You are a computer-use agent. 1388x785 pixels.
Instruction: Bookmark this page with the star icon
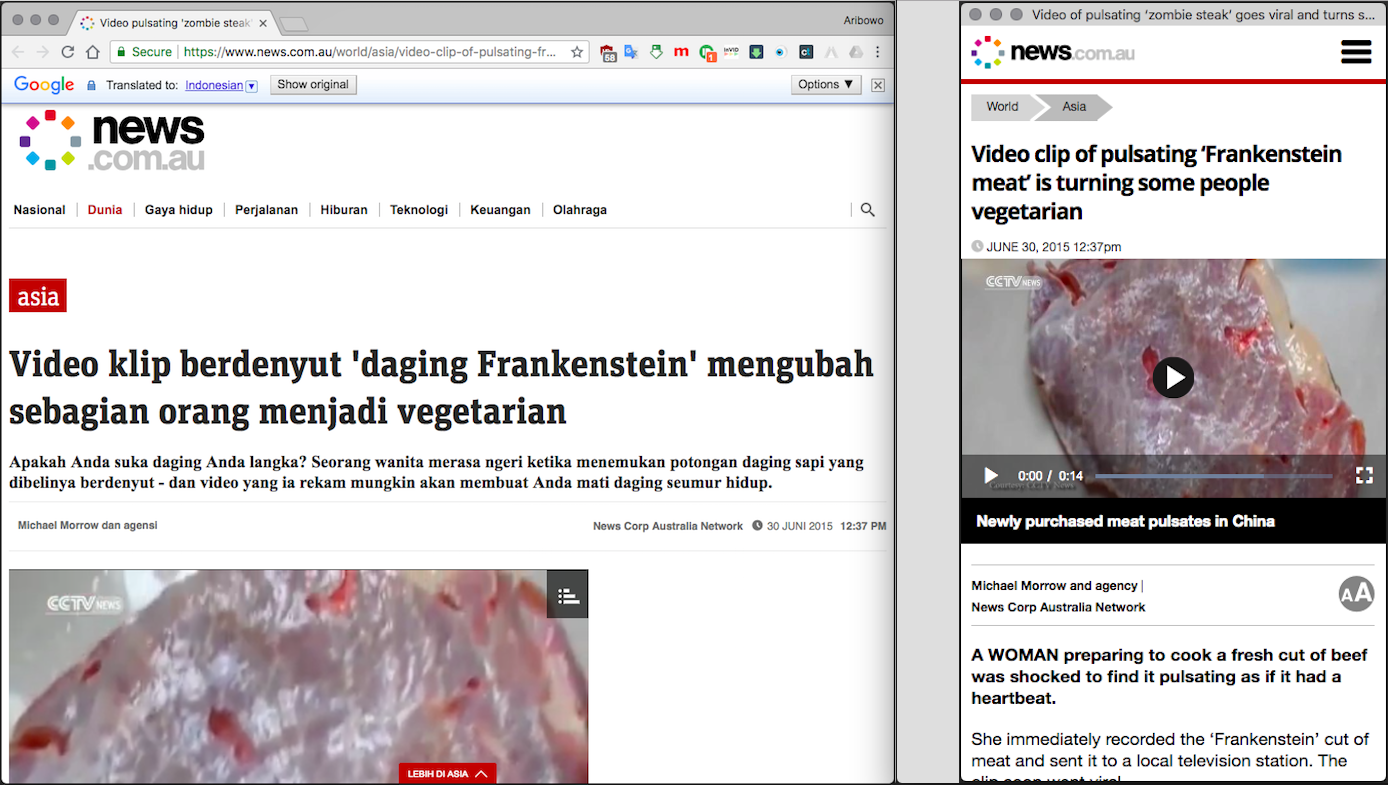[577, 52]
